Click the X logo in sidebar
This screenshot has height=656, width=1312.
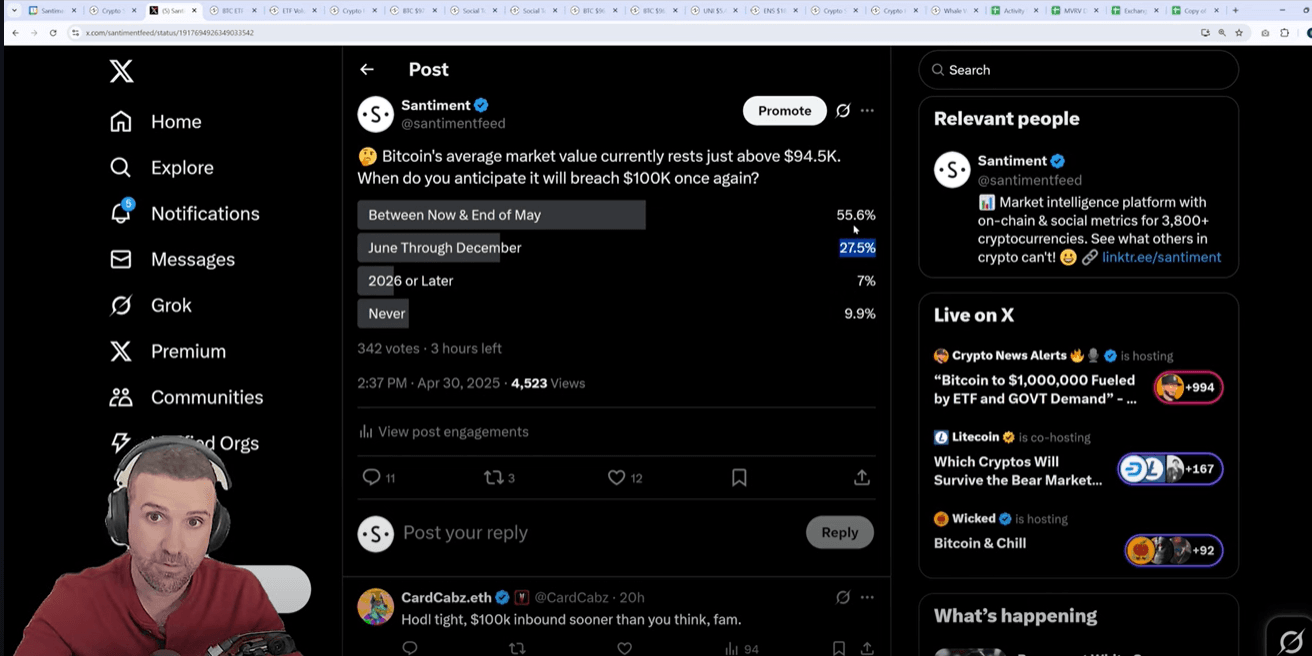tap(121, 71)
